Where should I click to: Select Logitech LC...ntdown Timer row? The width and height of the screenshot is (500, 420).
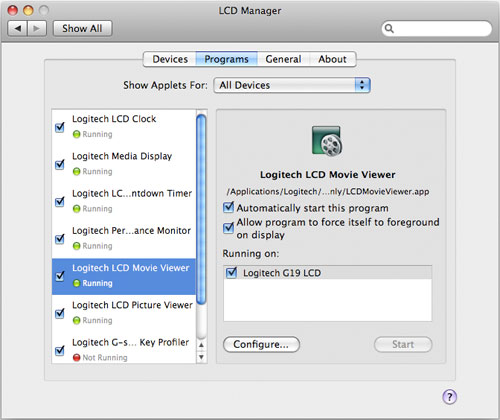point(124,202)
